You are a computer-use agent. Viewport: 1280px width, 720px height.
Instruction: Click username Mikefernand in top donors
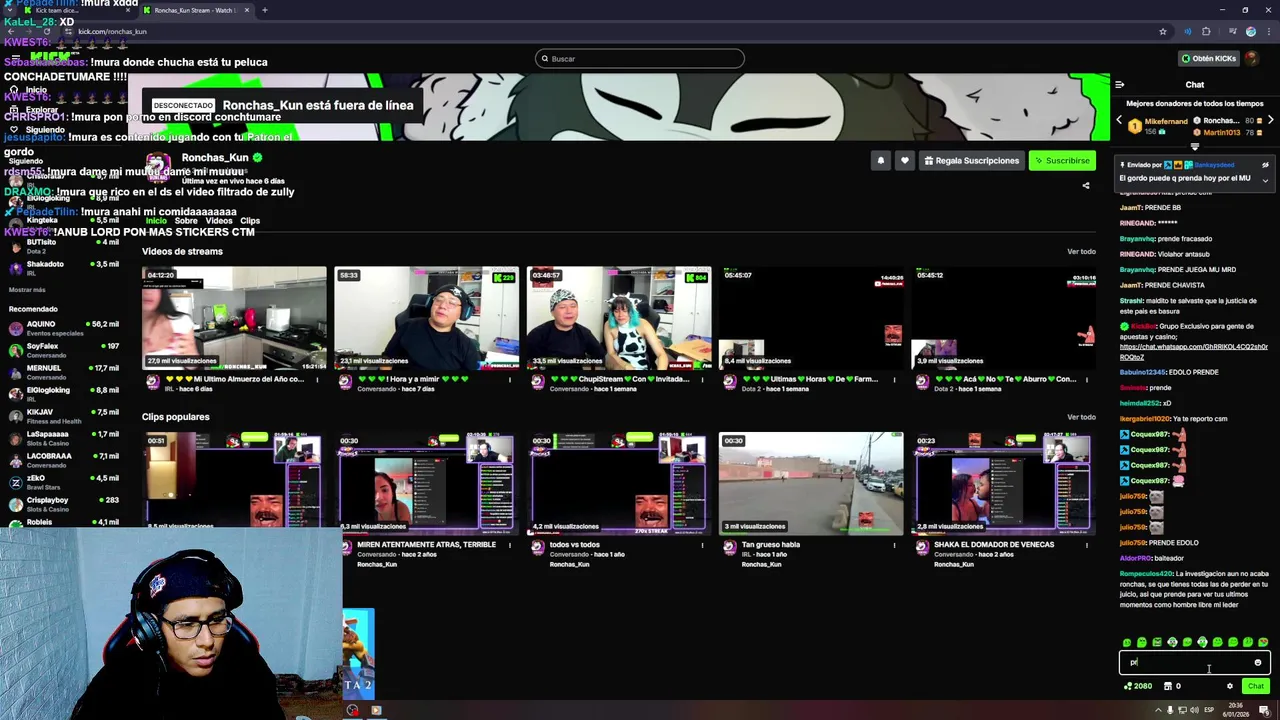[1166, 121]
